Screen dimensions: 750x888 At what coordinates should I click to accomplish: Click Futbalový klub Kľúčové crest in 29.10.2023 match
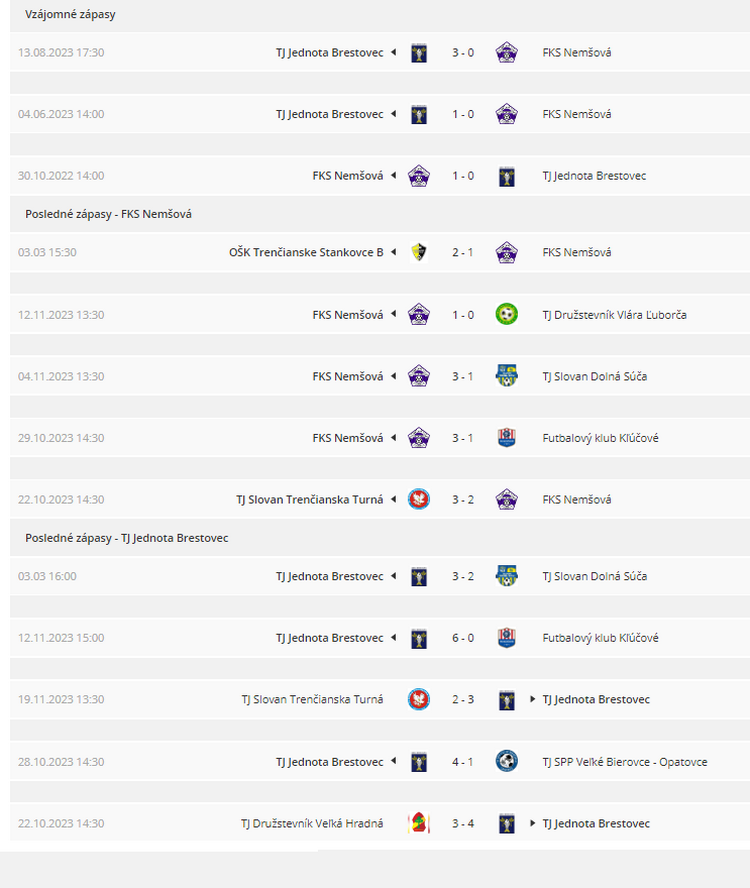coord(506,438)
